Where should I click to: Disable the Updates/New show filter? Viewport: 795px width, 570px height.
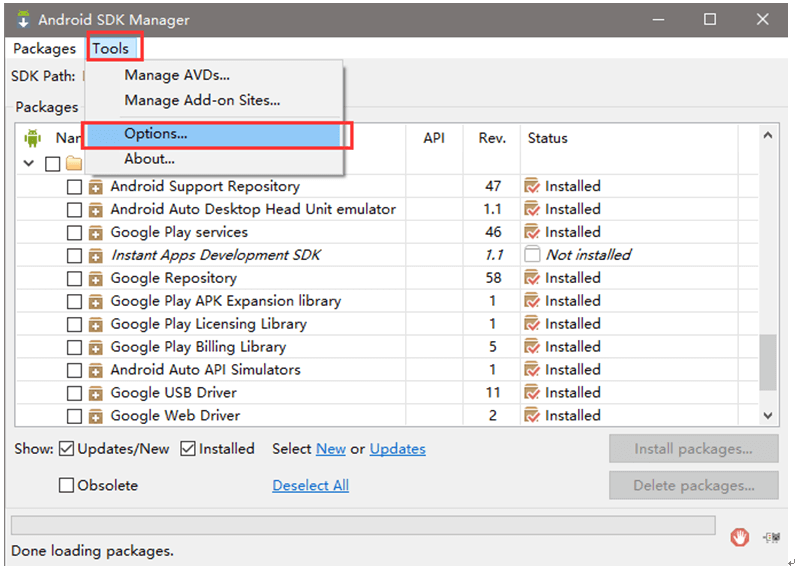click(66, 449)
